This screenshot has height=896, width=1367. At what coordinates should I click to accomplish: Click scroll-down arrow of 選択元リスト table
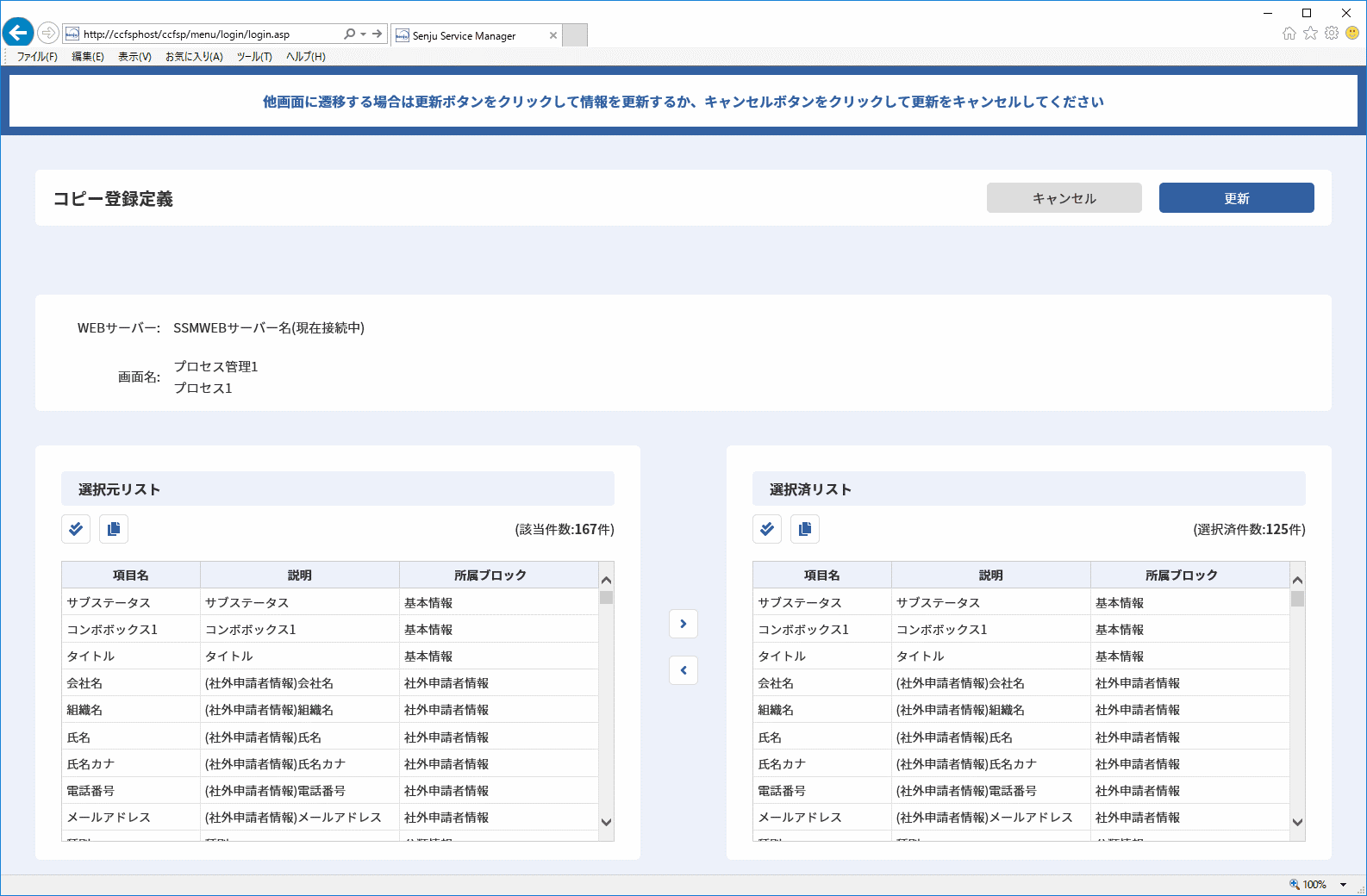tap(607, 822)
